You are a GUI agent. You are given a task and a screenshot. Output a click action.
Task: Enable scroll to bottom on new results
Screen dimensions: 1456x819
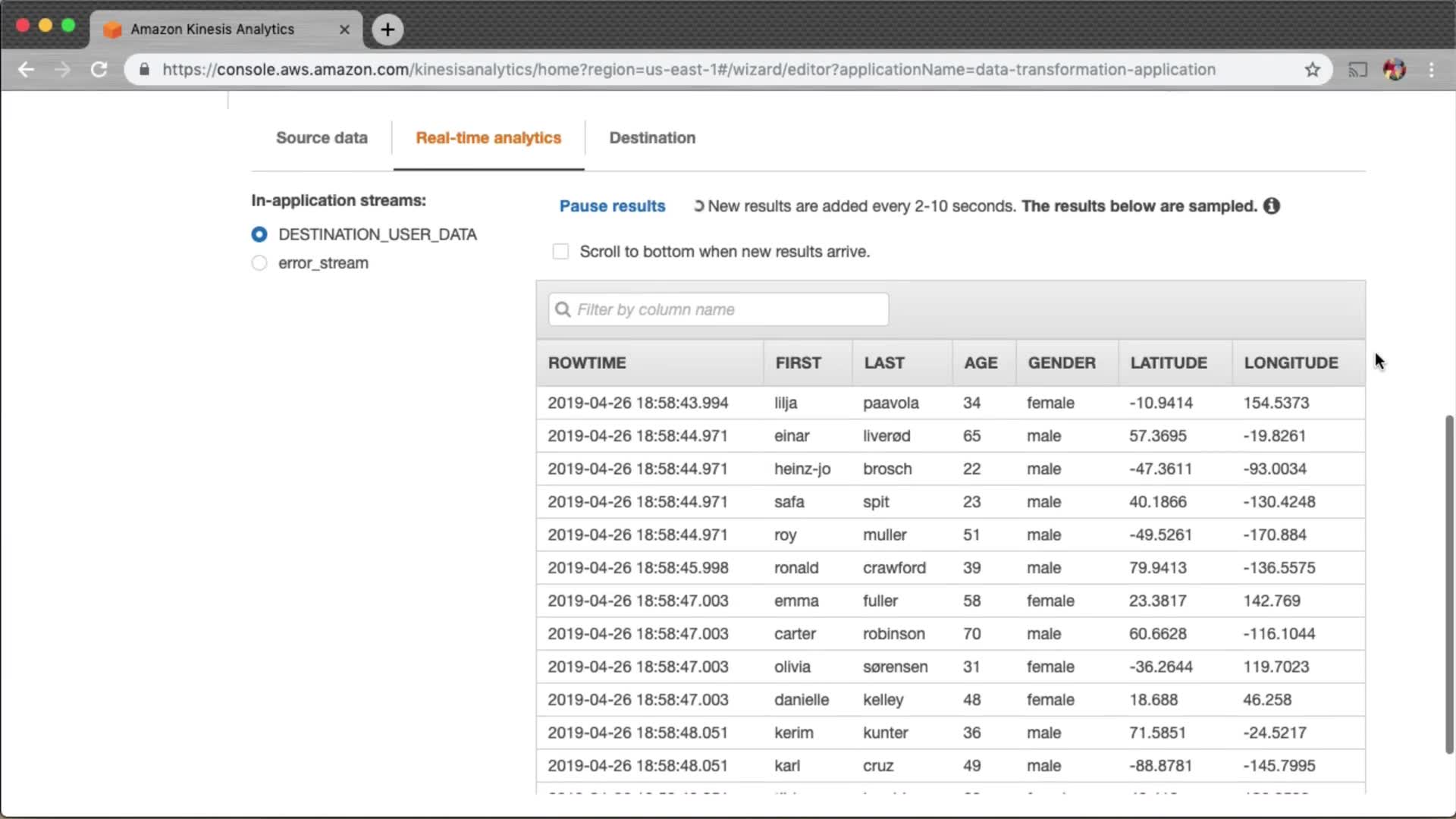click(560, 252)
